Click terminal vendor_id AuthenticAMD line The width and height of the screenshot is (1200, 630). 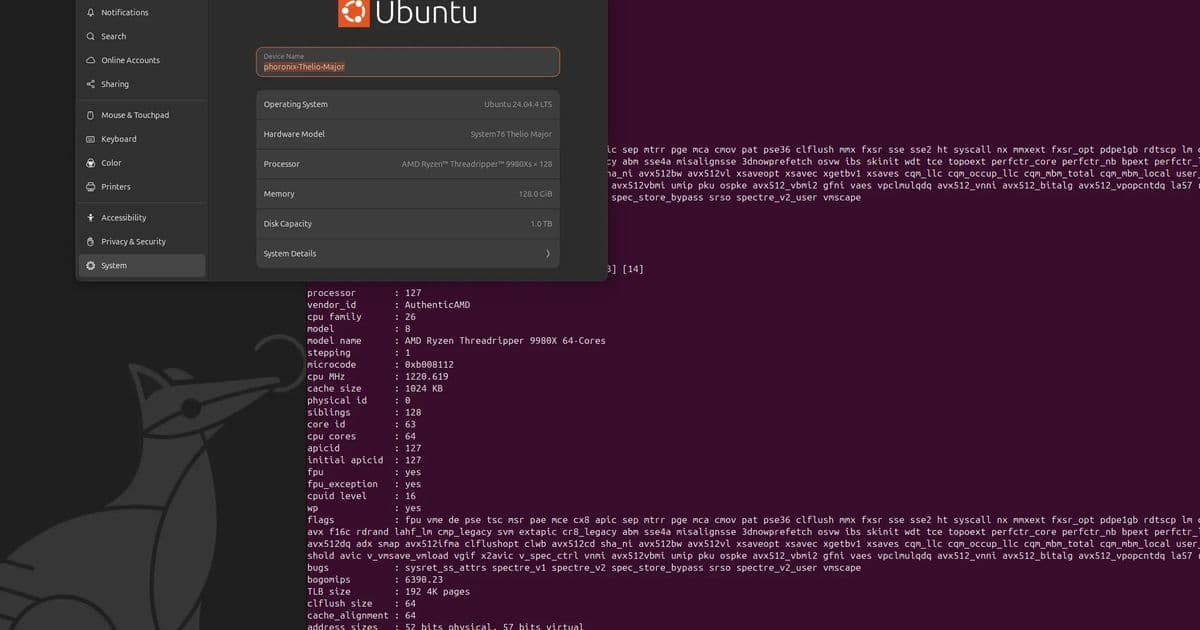(388, 305)
